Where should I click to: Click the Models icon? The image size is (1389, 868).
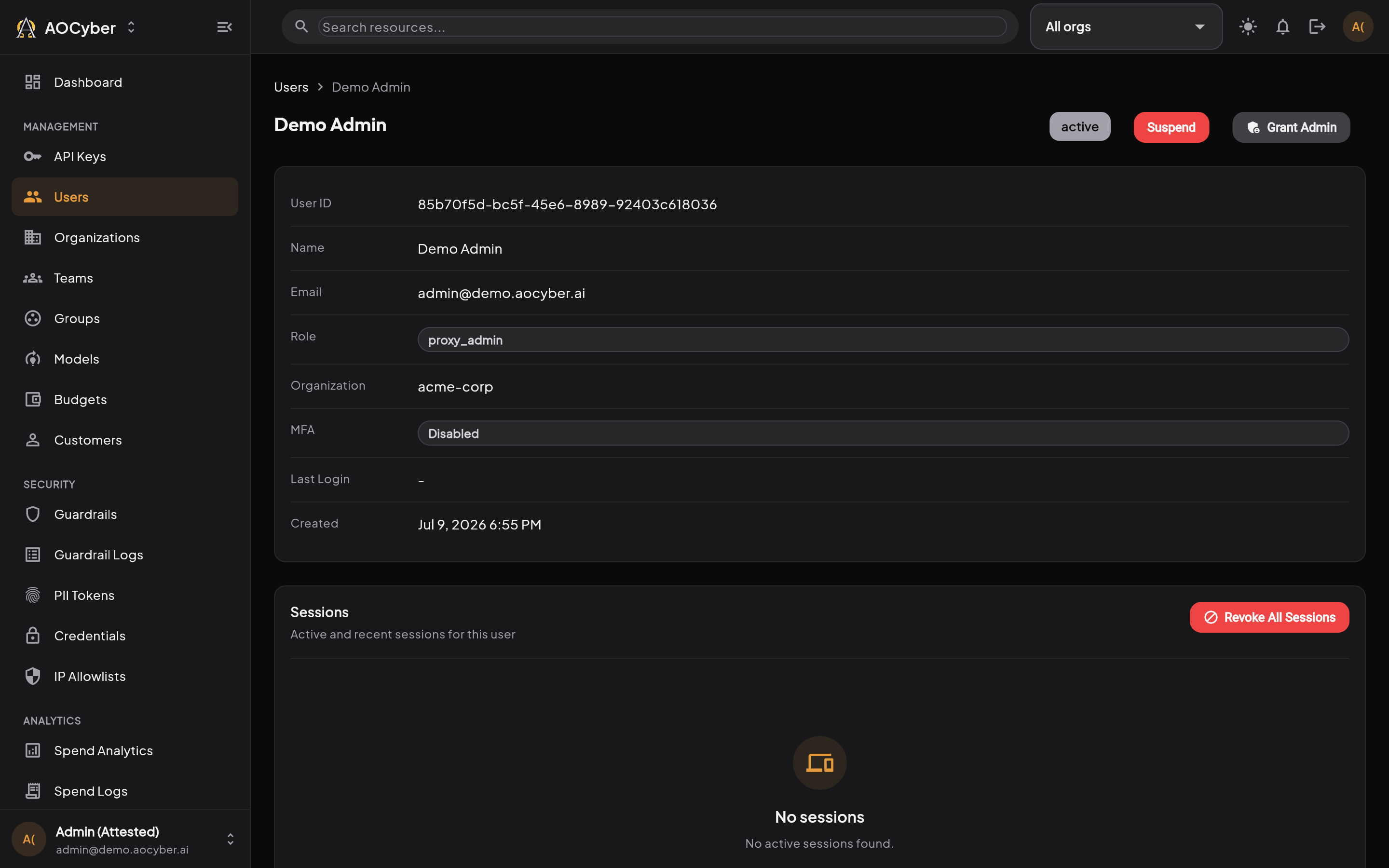33,359
